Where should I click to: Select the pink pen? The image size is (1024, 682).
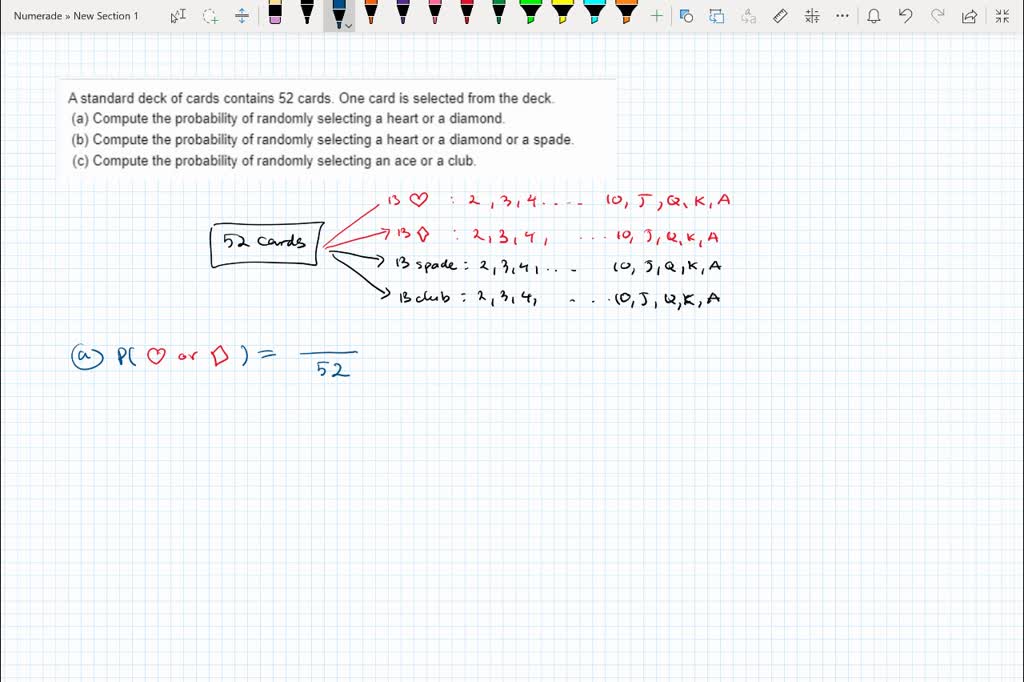[x=435, y=13]
